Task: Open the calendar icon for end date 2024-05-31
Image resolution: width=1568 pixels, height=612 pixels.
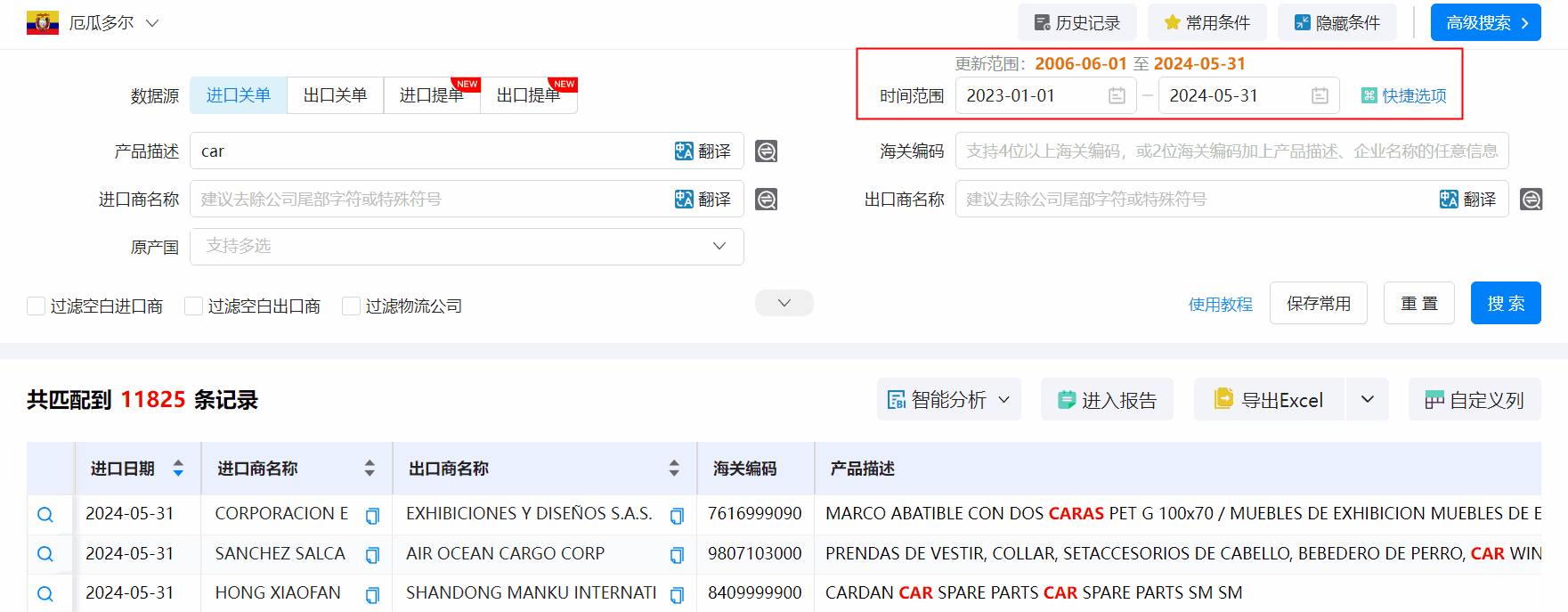Action: click(1320, 95)
